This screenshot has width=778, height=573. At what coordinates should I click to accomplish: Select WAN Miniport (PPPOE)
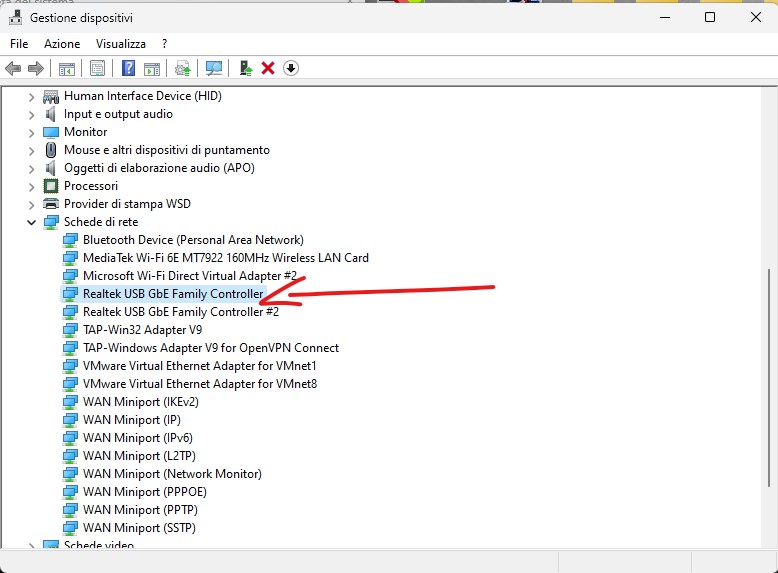[x=144, y=492]
